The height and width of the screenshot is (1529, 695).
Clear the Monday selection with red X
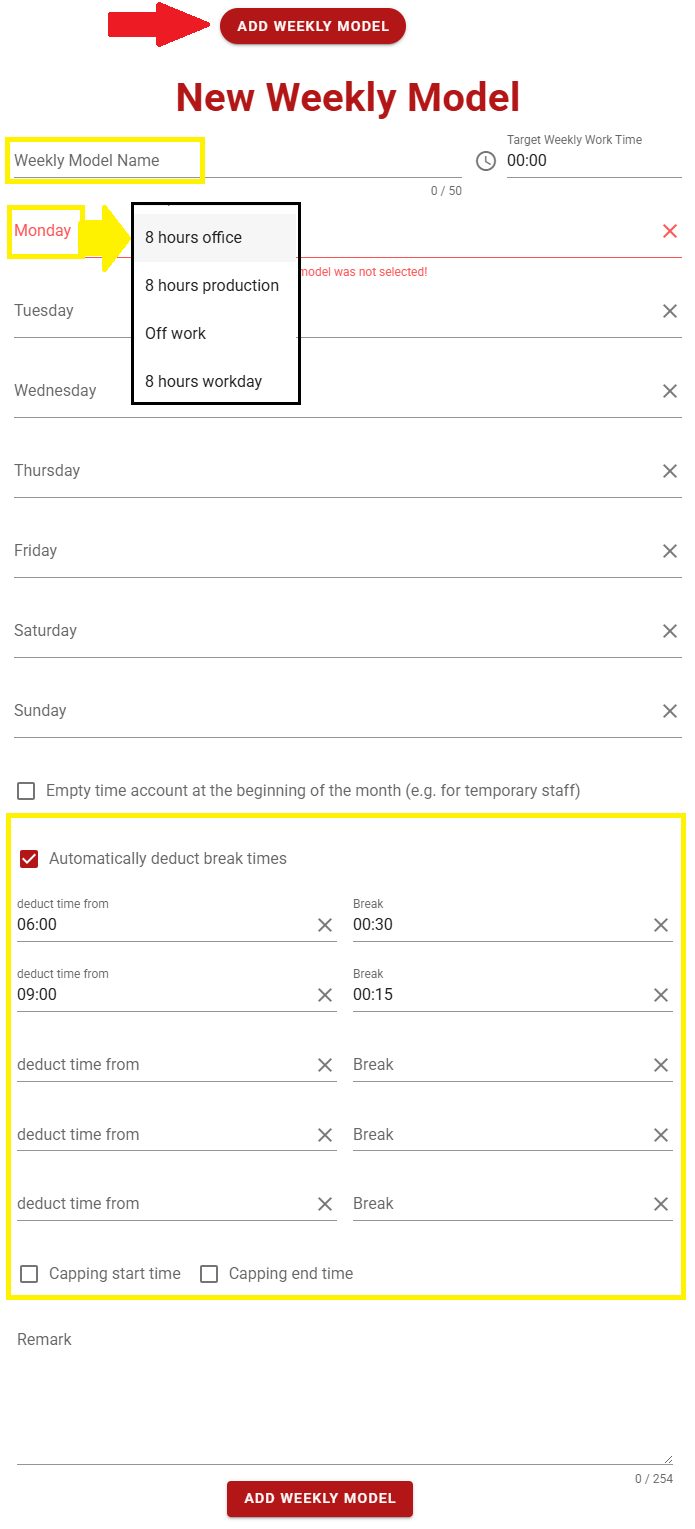point(670,231)
